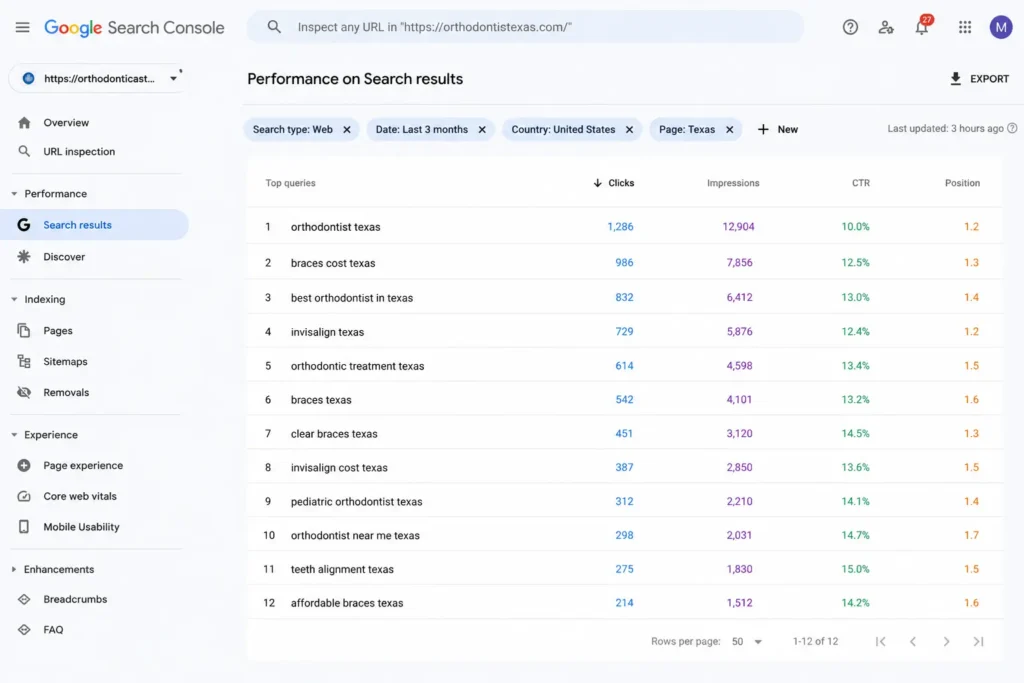Sort by the Position column
This screenshot has height=683, width=1024.
point(962,183)
